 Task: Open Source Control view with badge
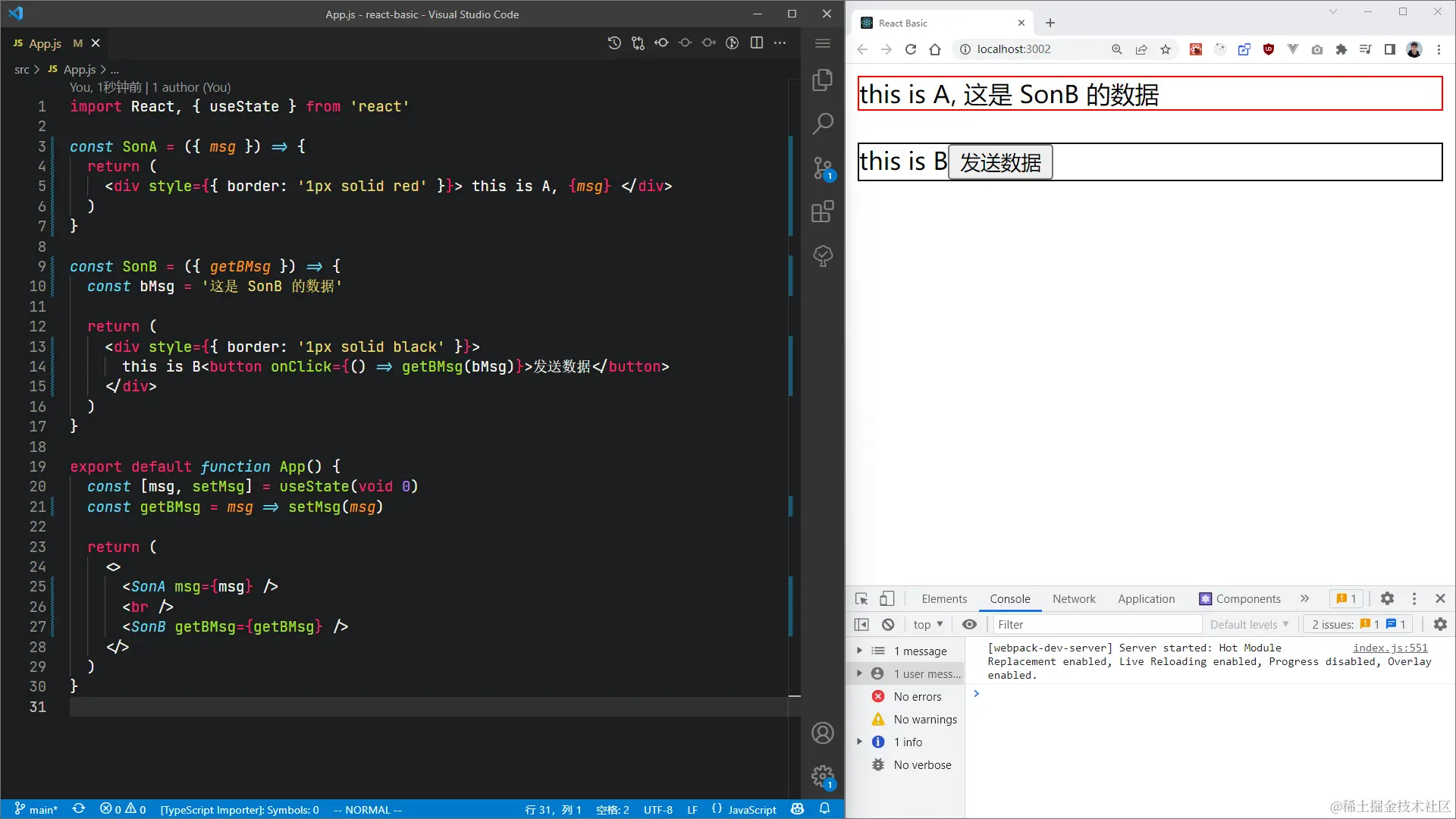(822, 168)
